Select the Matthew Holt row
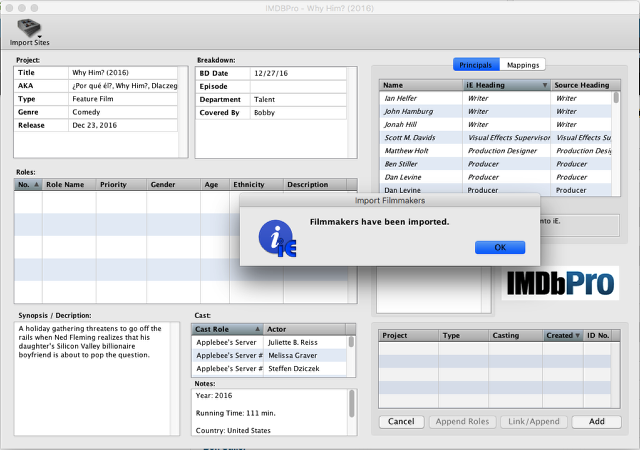The image size is (640, 450). tap(496, 150)
